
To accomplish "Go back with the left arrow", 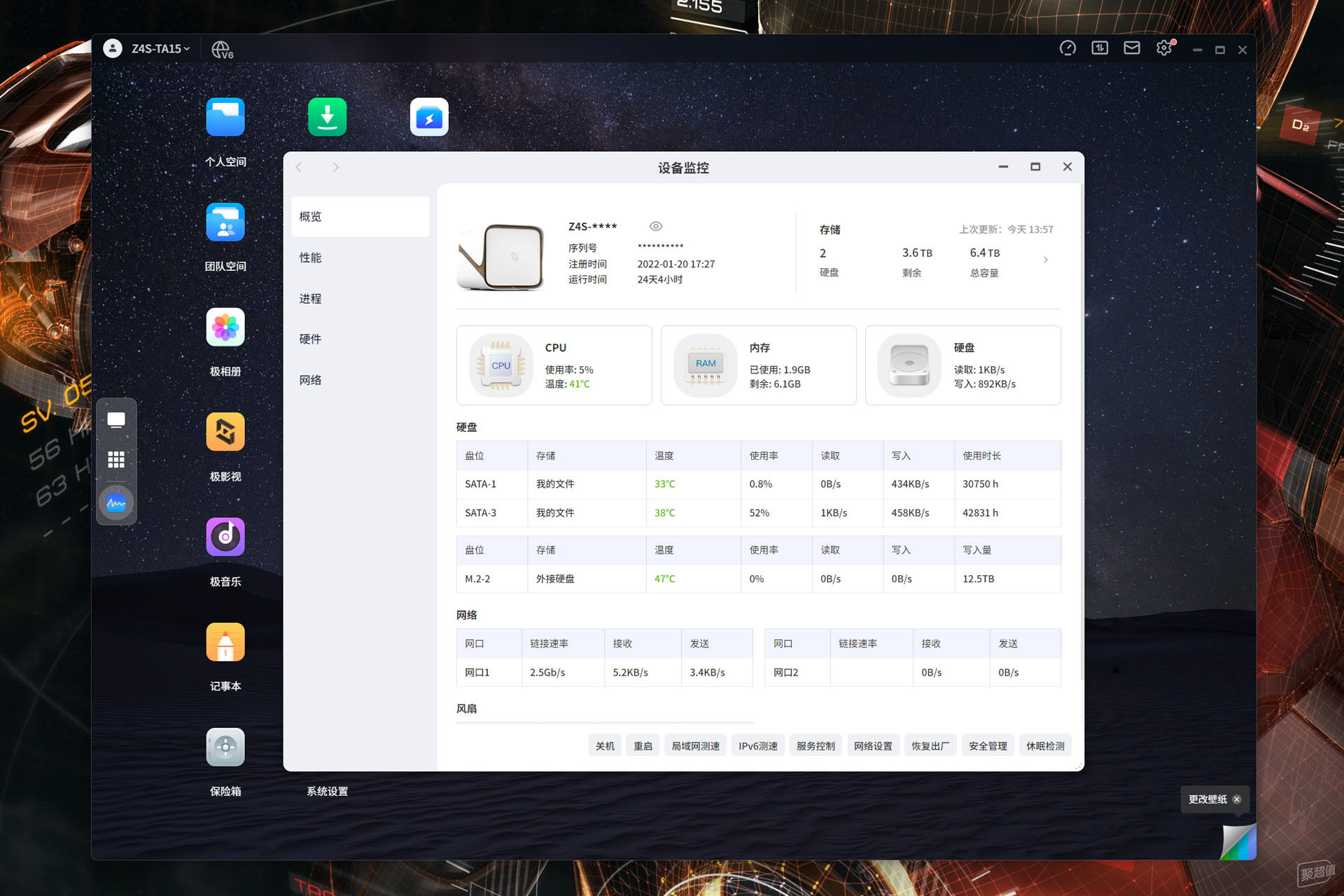I will (299, 167).
